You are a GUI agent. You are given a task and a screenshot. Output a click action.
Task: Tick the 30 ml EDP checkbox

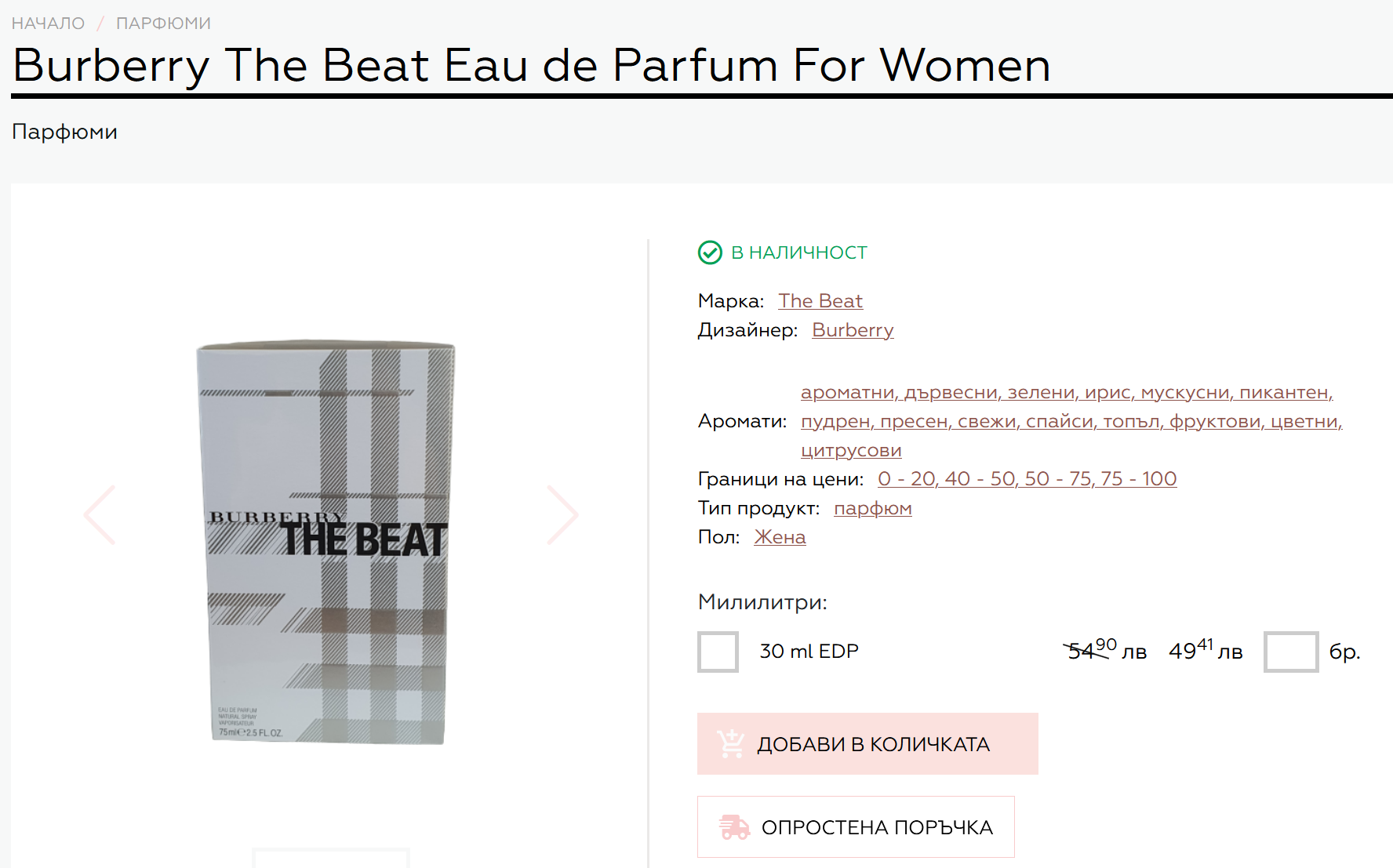[718, 652]
